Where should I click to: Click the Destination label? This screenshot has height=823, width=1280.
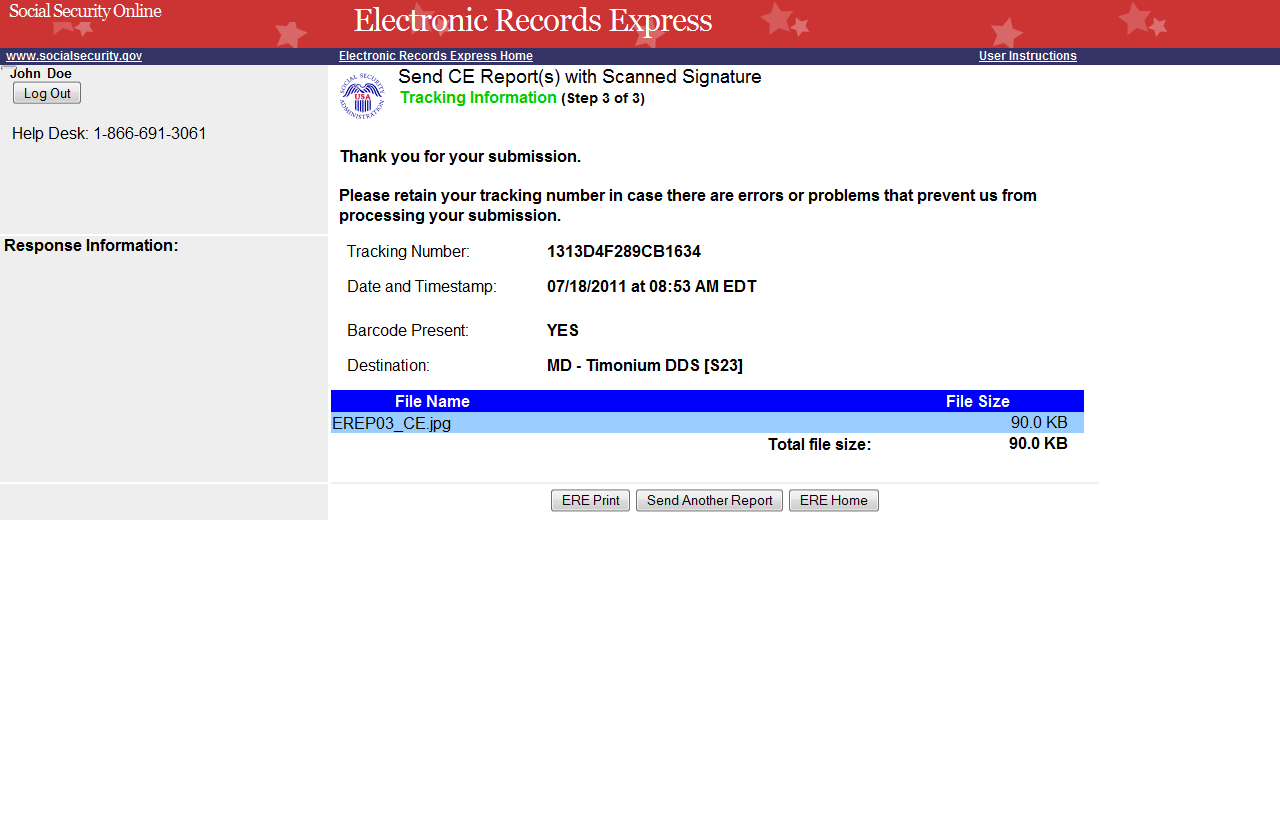click(x=388, y=366)
